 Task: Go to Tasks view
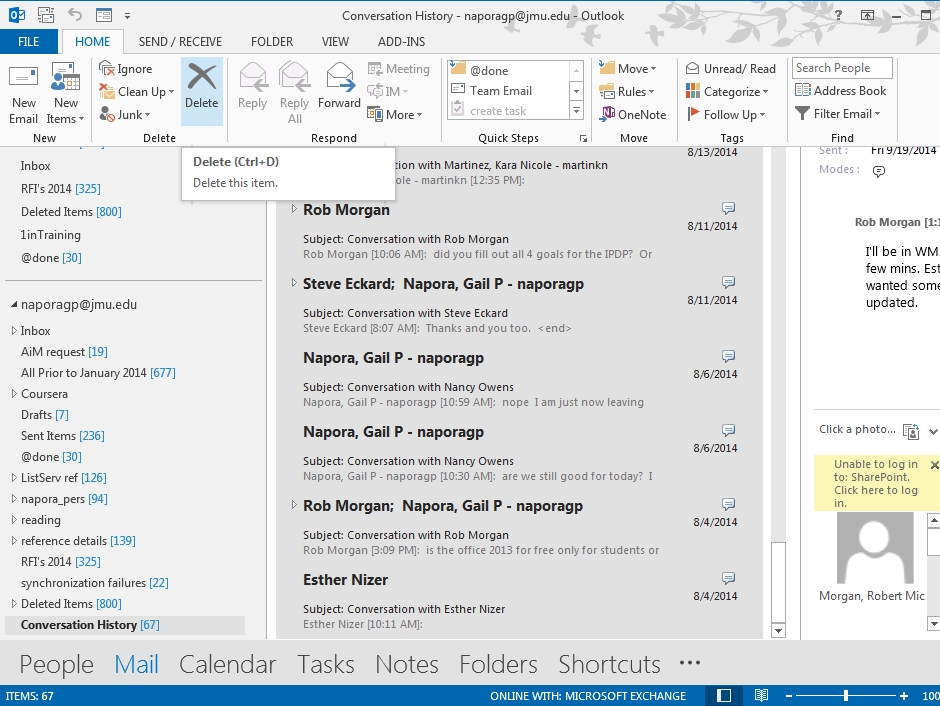click(x=326, y=664)
